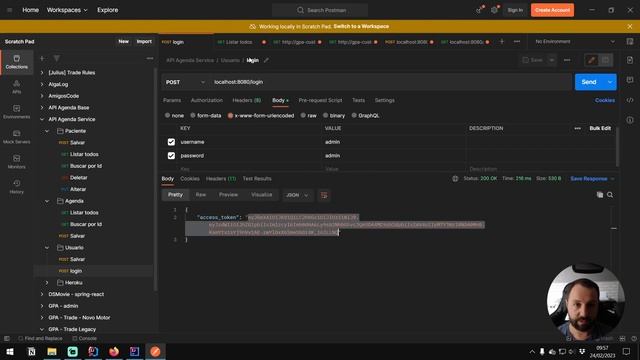640x360 pixels.
Task: Click Bulk Edit link
Action: 600,128
